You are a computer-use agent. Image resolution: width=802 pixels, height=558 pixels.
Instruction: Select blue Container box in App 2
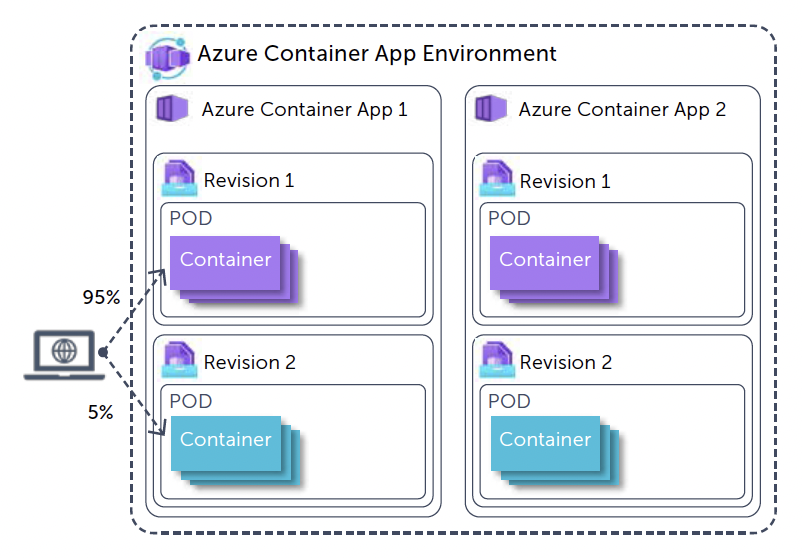545,443
